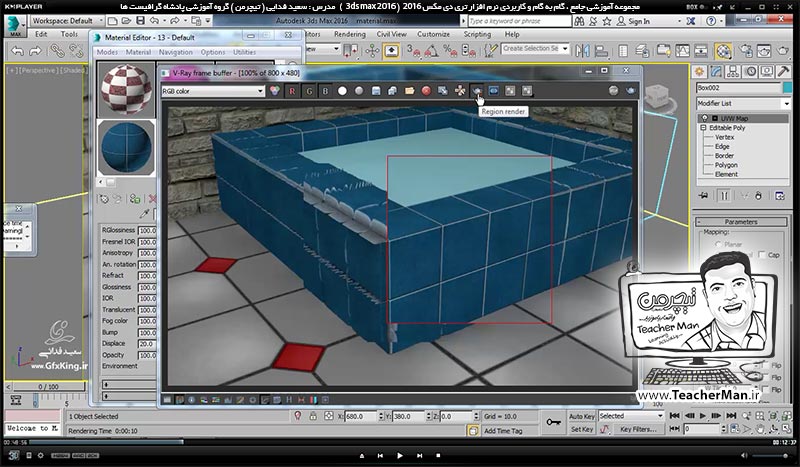Screen dimensions: 800x467
Task: Open the Create Selection Set dropdown
Action: (535, 48)
